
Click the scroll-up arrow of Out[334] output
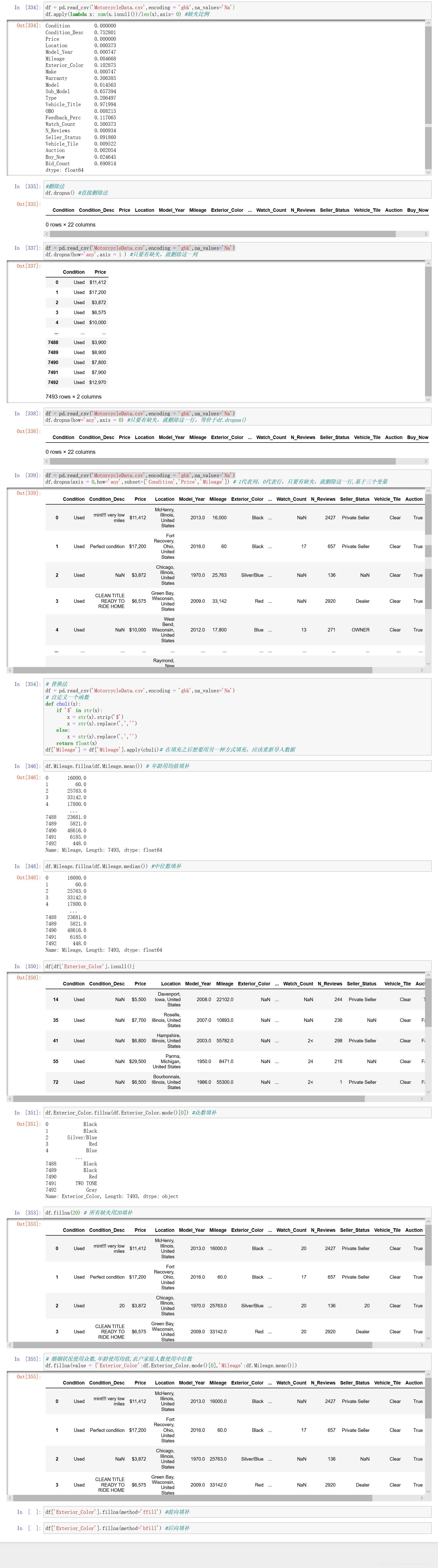[428, 24]
